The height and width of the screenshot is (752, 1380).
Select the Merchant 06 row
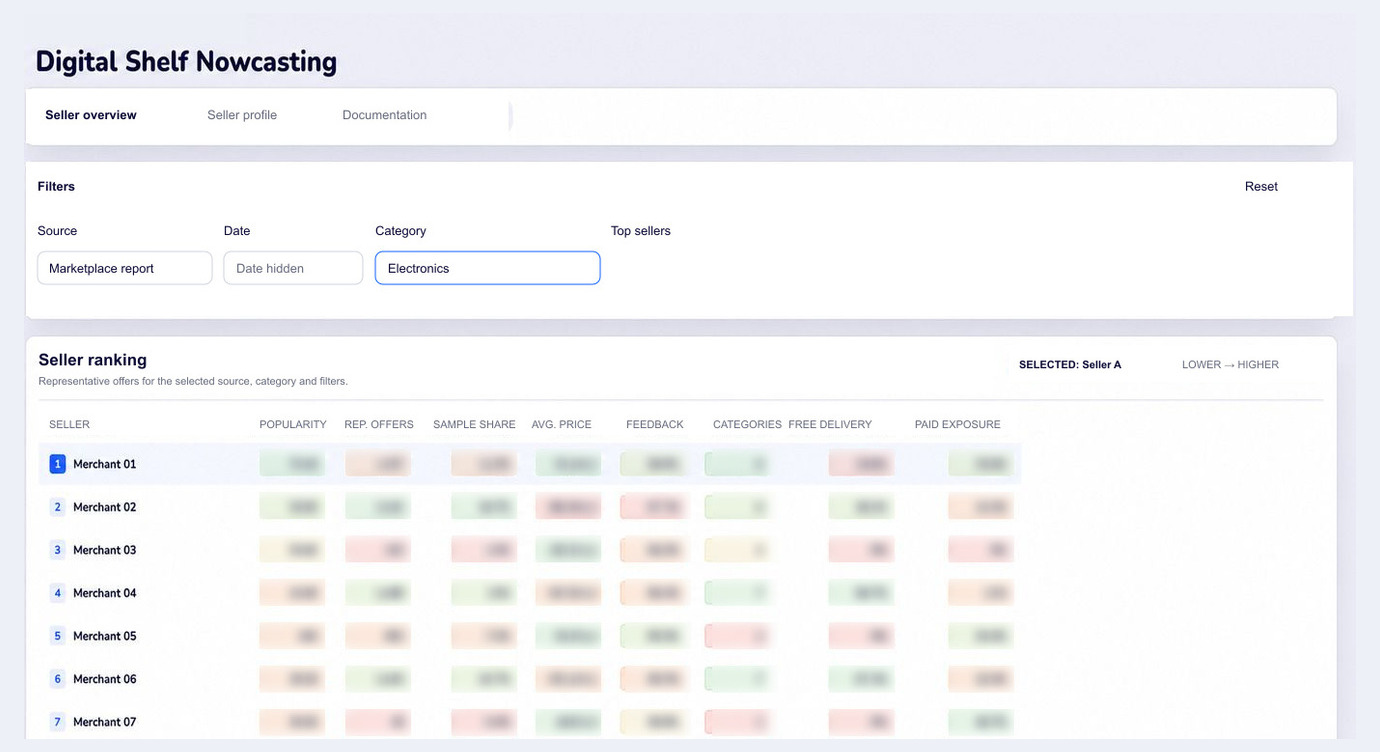[530, 679]
